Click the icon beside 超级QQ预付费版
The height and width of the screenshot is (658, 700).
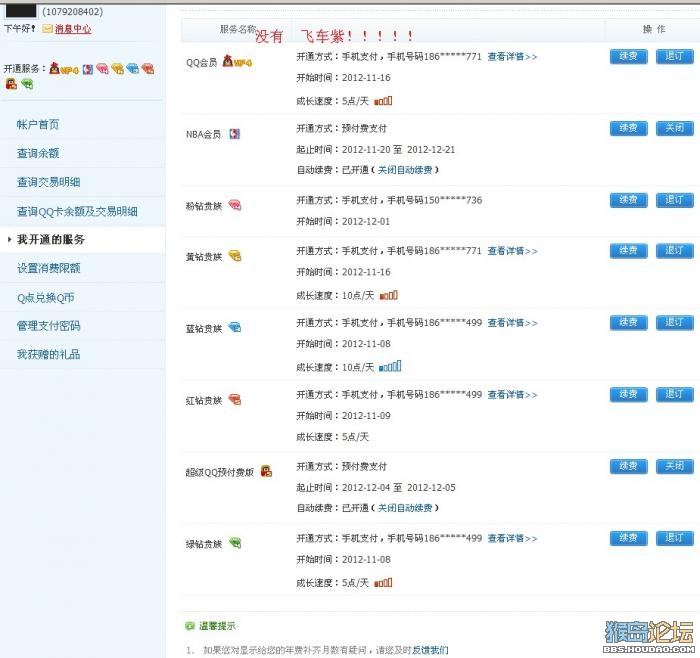[x=267, y=471]
